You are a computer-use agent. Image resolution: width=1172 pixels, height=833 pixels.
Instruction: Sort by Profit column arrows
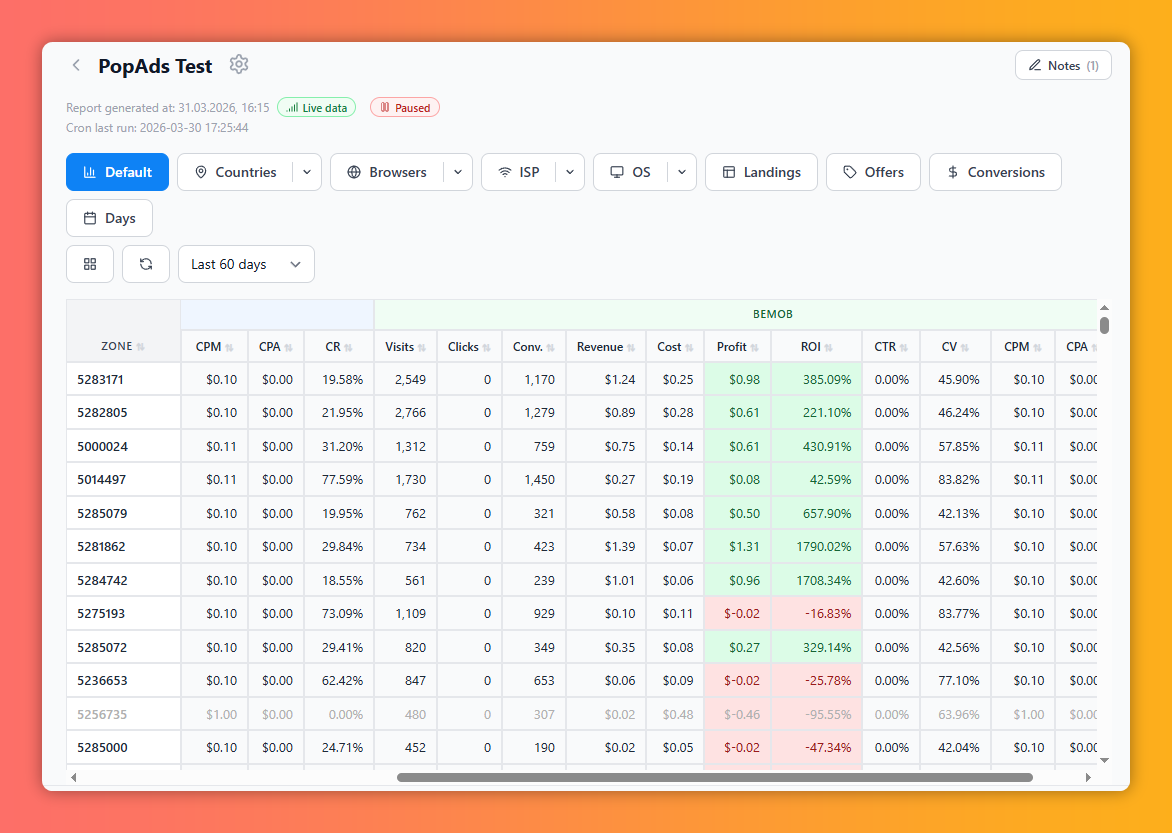(x=755, y=348)
